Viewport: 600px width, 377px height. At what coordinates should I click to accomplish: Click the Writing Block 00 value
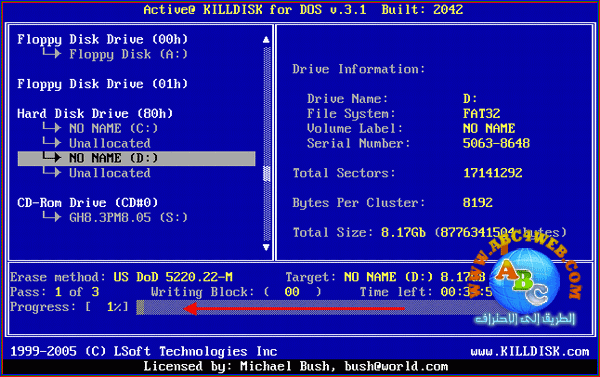(292, 292)
